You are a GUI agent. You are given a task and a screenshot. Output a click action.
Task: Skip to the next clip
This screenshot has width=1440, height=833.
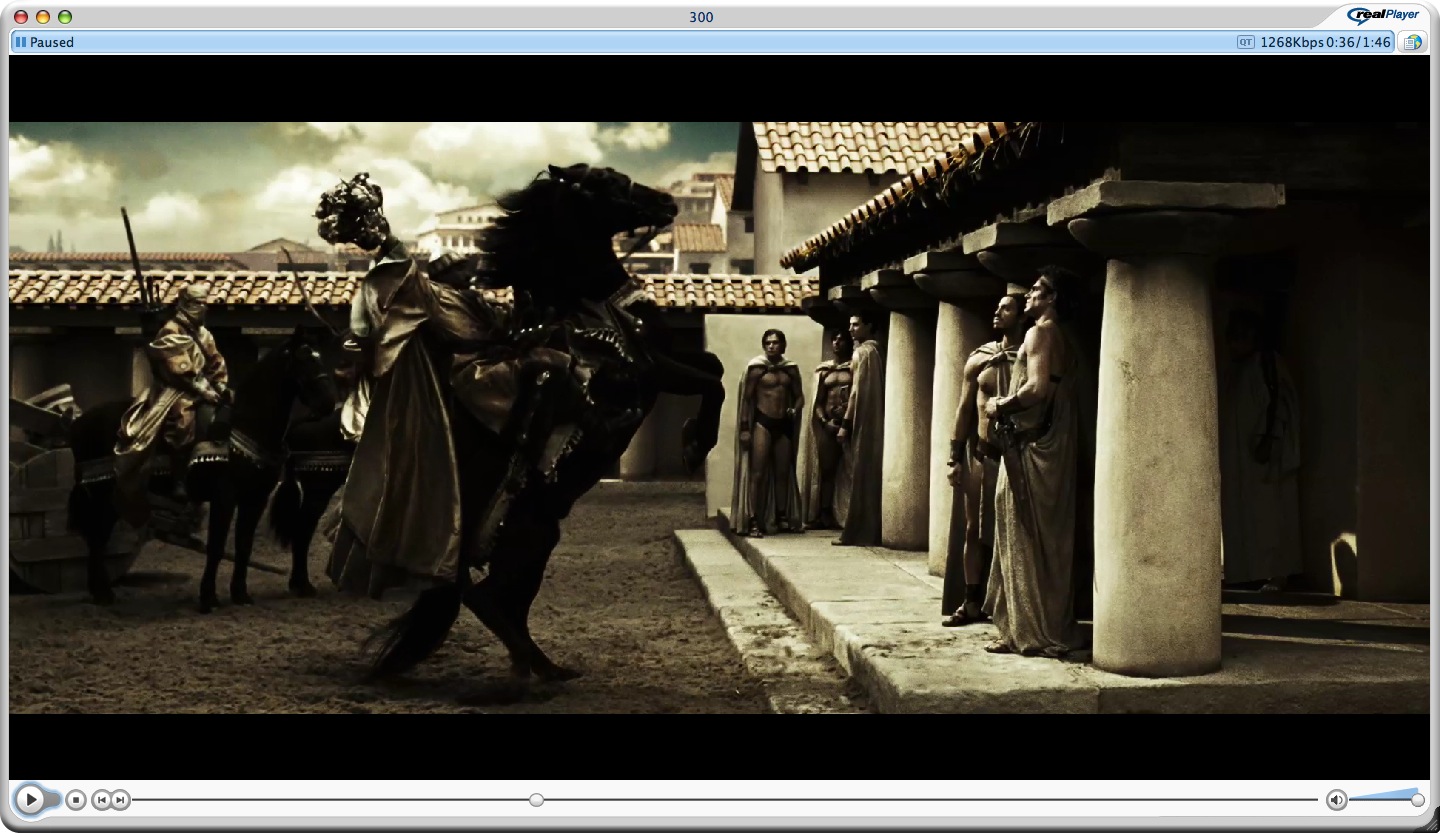coord(120,800)
